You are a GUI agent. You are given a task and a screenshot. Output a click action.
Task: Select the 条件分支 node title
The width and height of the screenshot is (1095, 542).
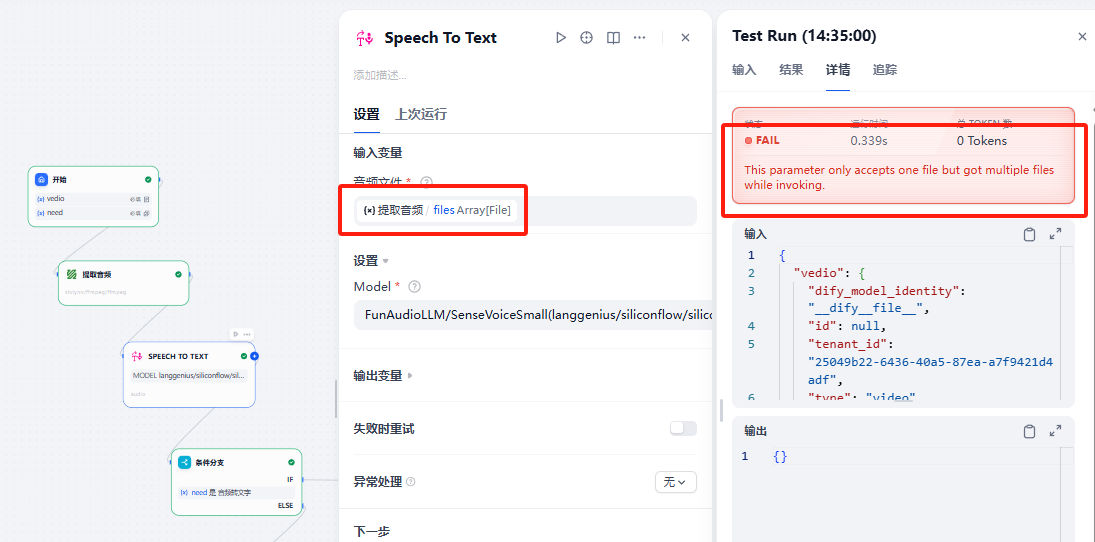(210, 462)
